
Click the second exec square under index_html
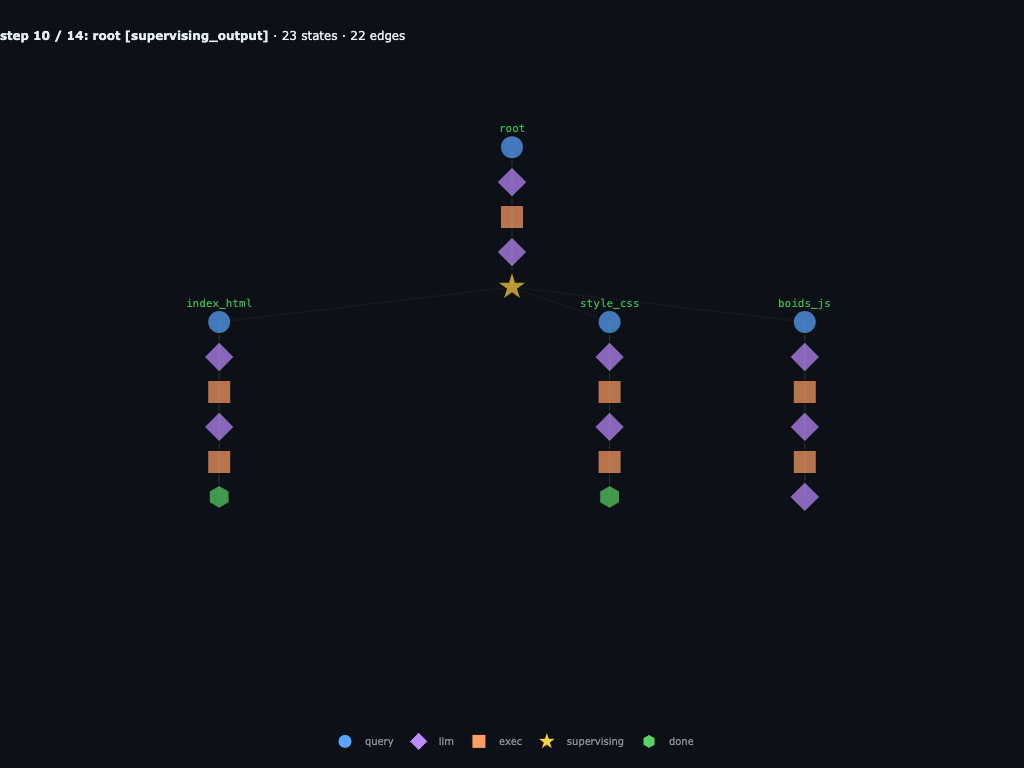(x=219, y=462)
